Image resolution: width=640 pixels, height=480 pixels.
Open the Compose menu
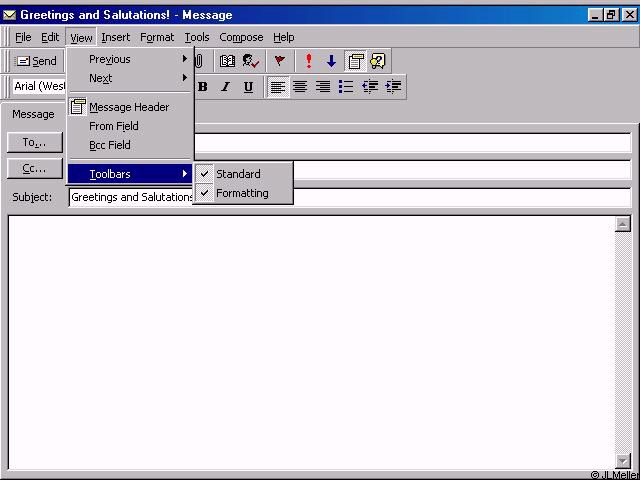[241, 38]
